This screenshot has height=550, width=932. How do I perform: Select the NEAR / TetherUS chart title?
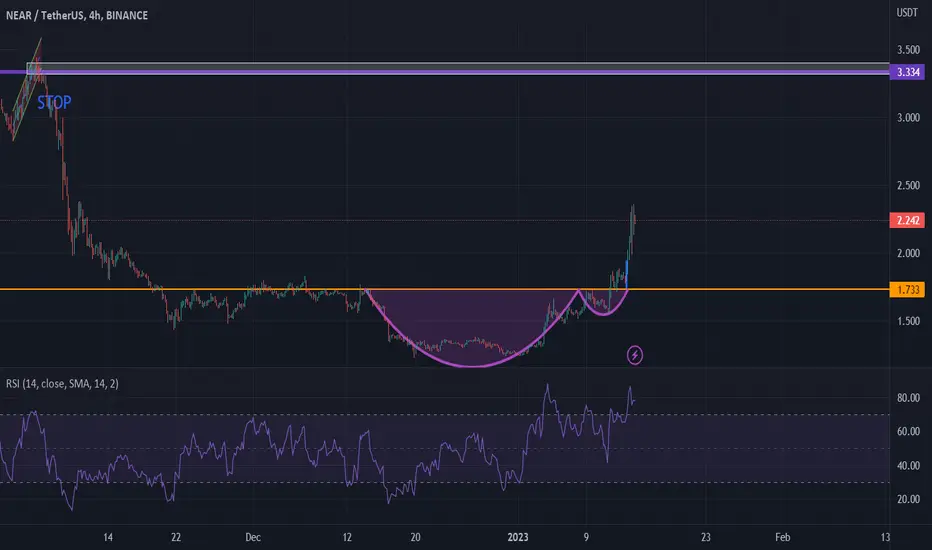77,15
